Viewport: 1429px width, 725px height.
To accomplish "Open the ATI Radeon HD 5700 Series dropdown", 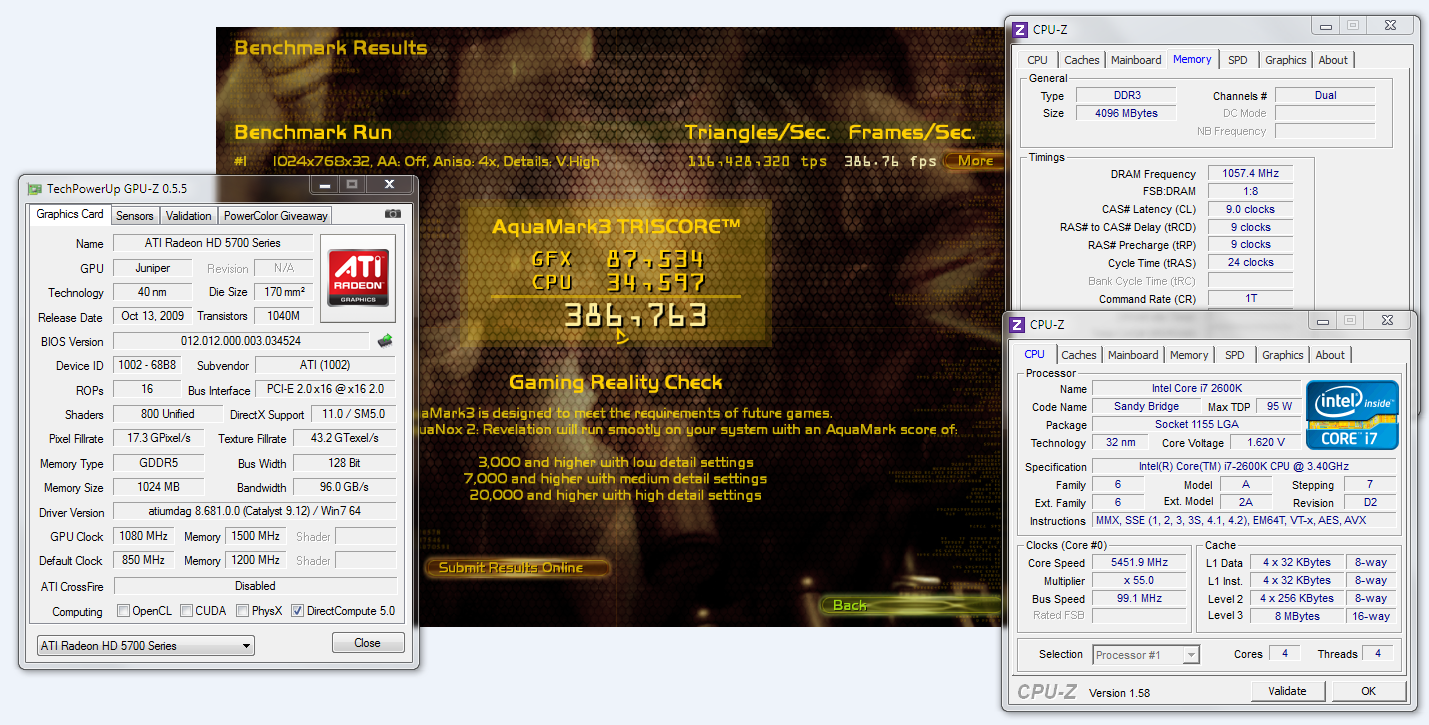I will [x=145, y=646].
